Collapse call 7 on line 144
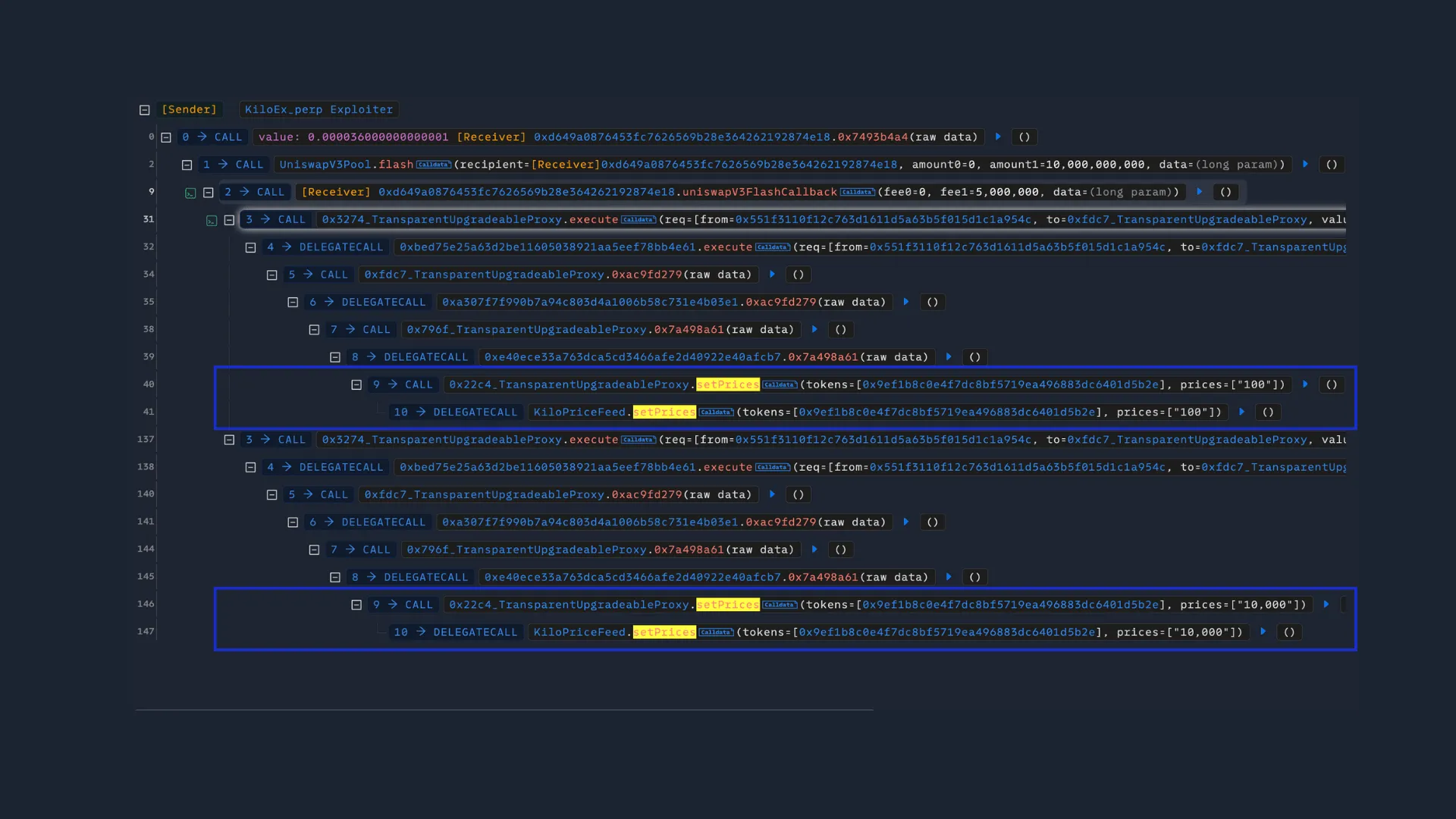 coord(315,550)
